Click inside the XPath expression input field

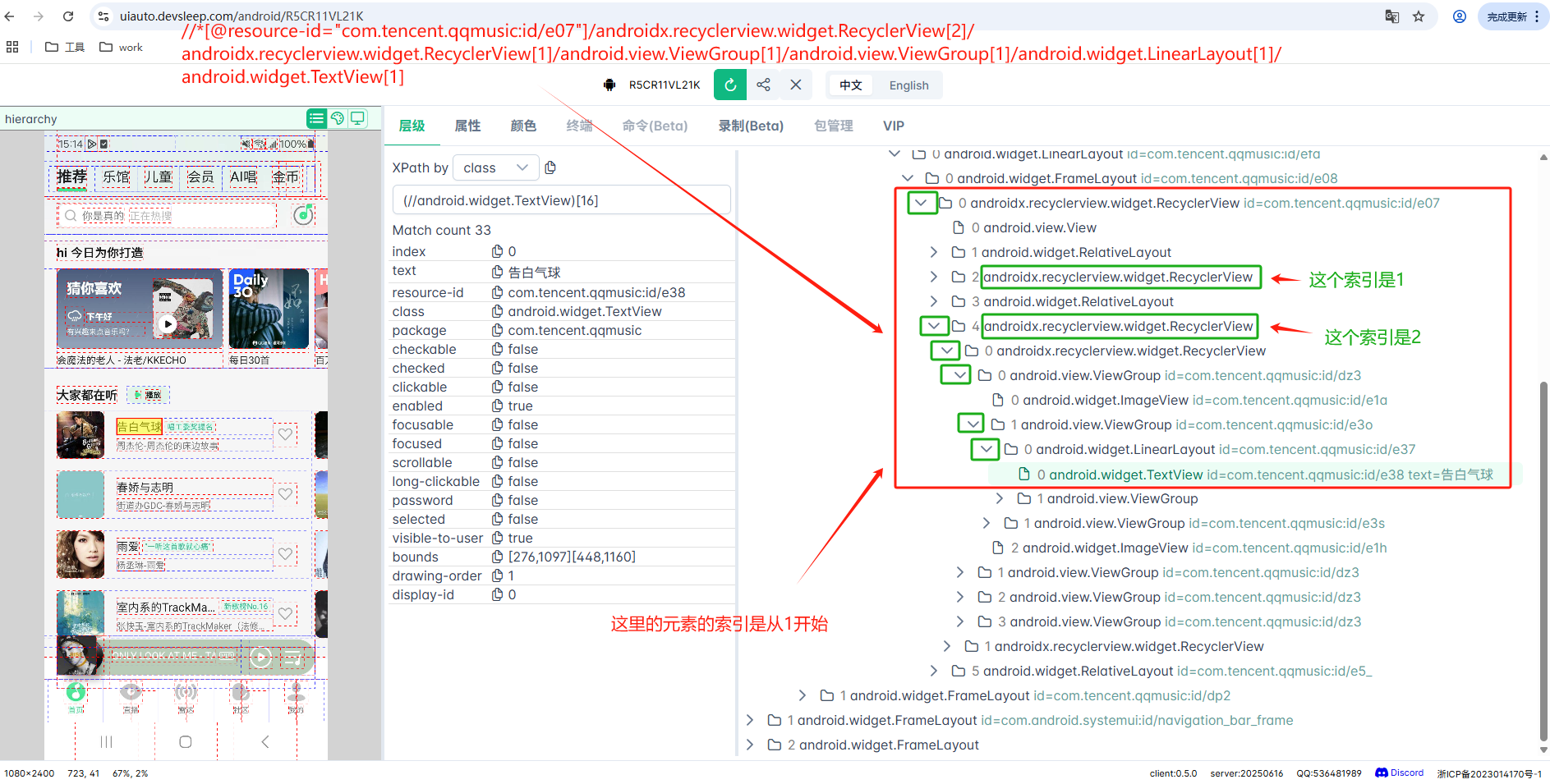coord(562,199)
